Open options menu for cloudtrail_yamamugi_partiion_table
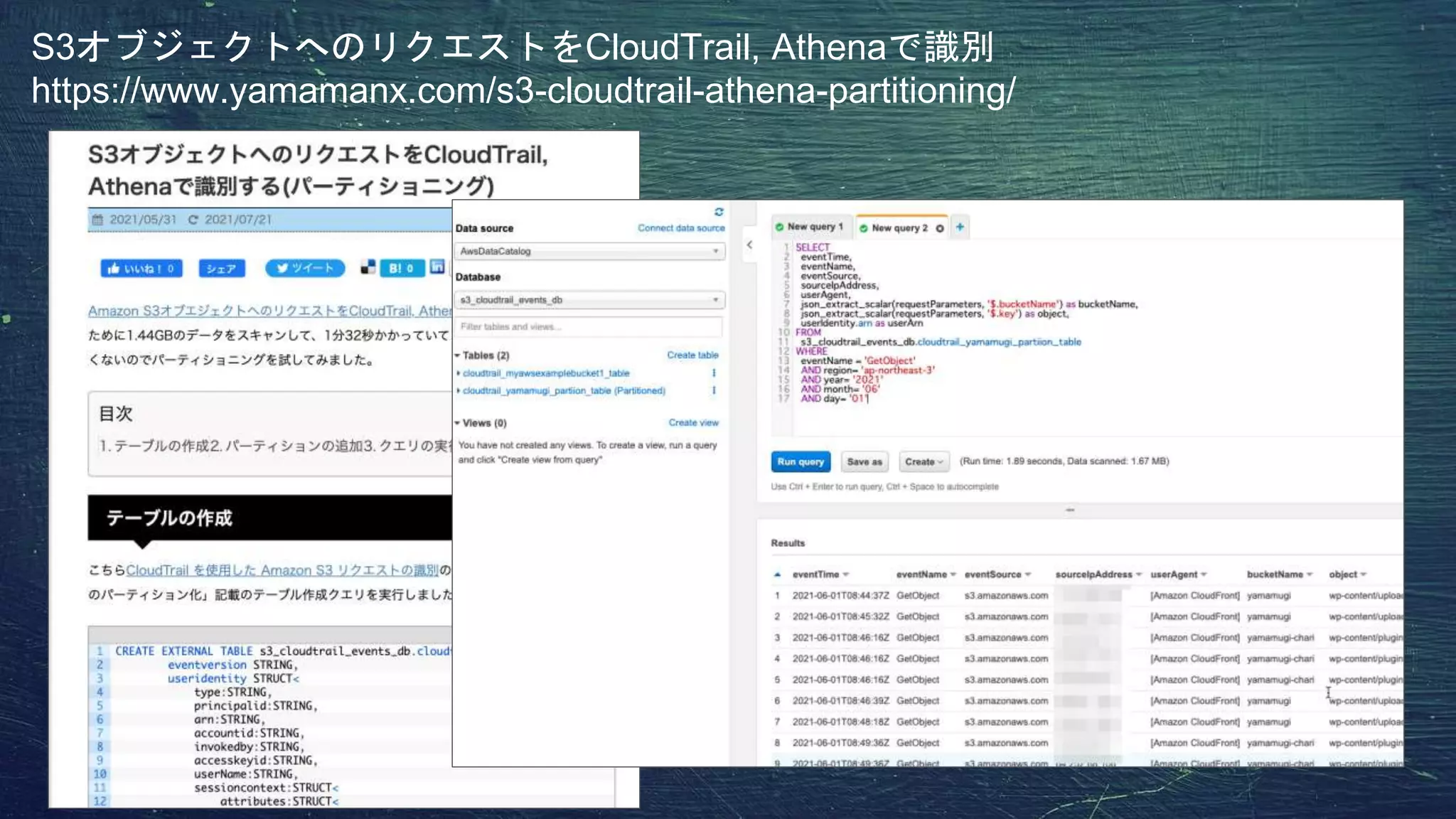The image size is (1456, 819). click(714, 390)
